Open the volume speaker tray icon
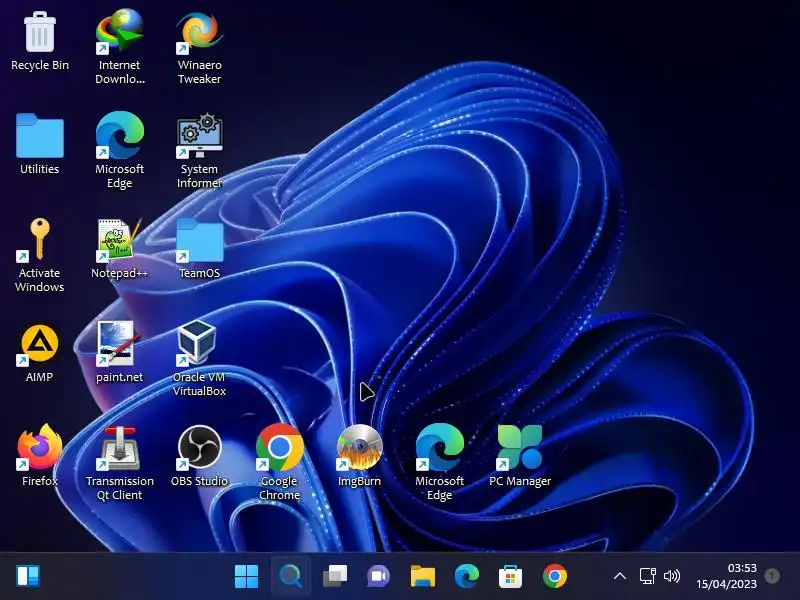 (672, 577)
